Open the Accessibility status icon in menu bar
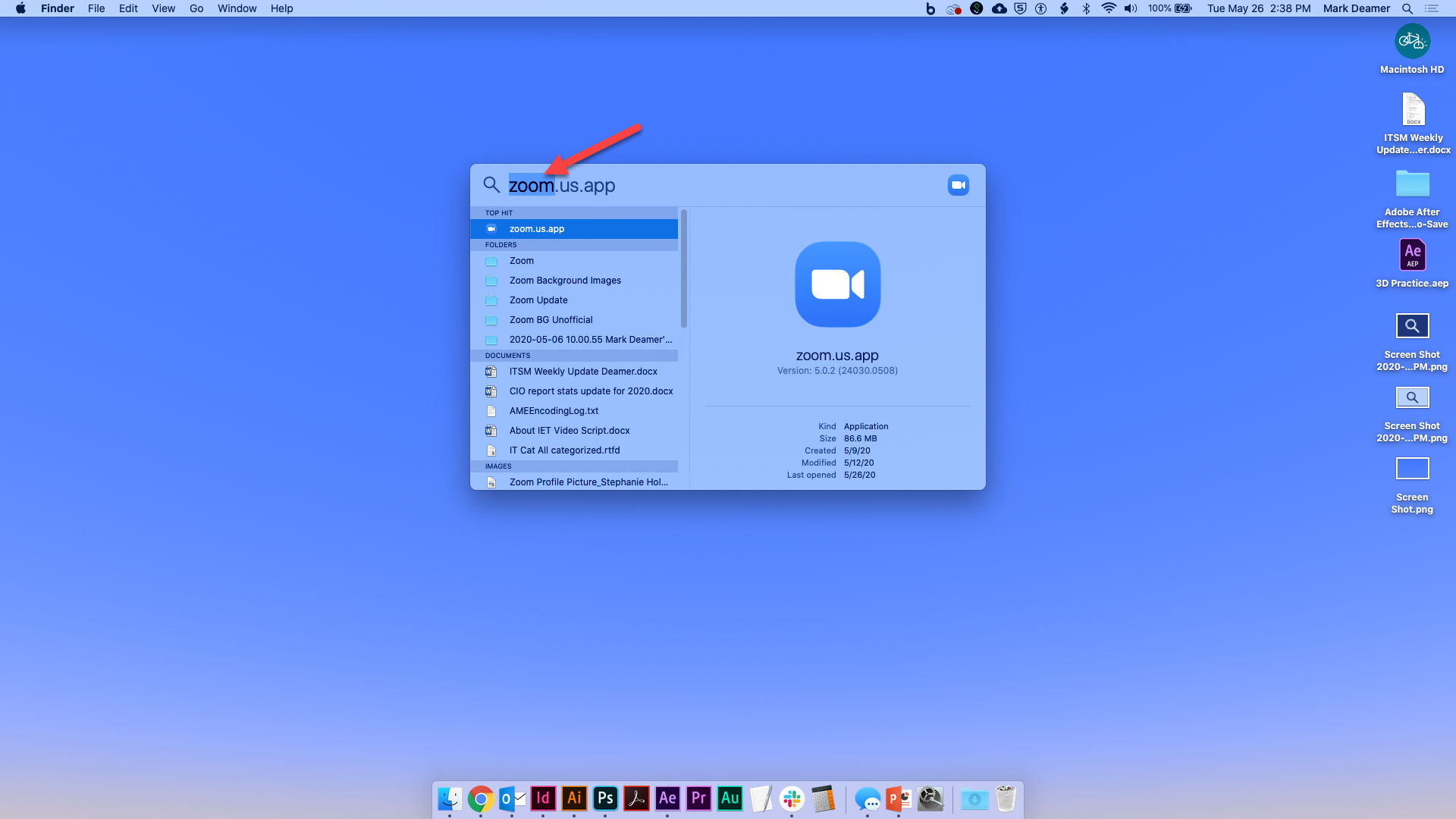This screenshot has width=1456, height=819. 1041,8
